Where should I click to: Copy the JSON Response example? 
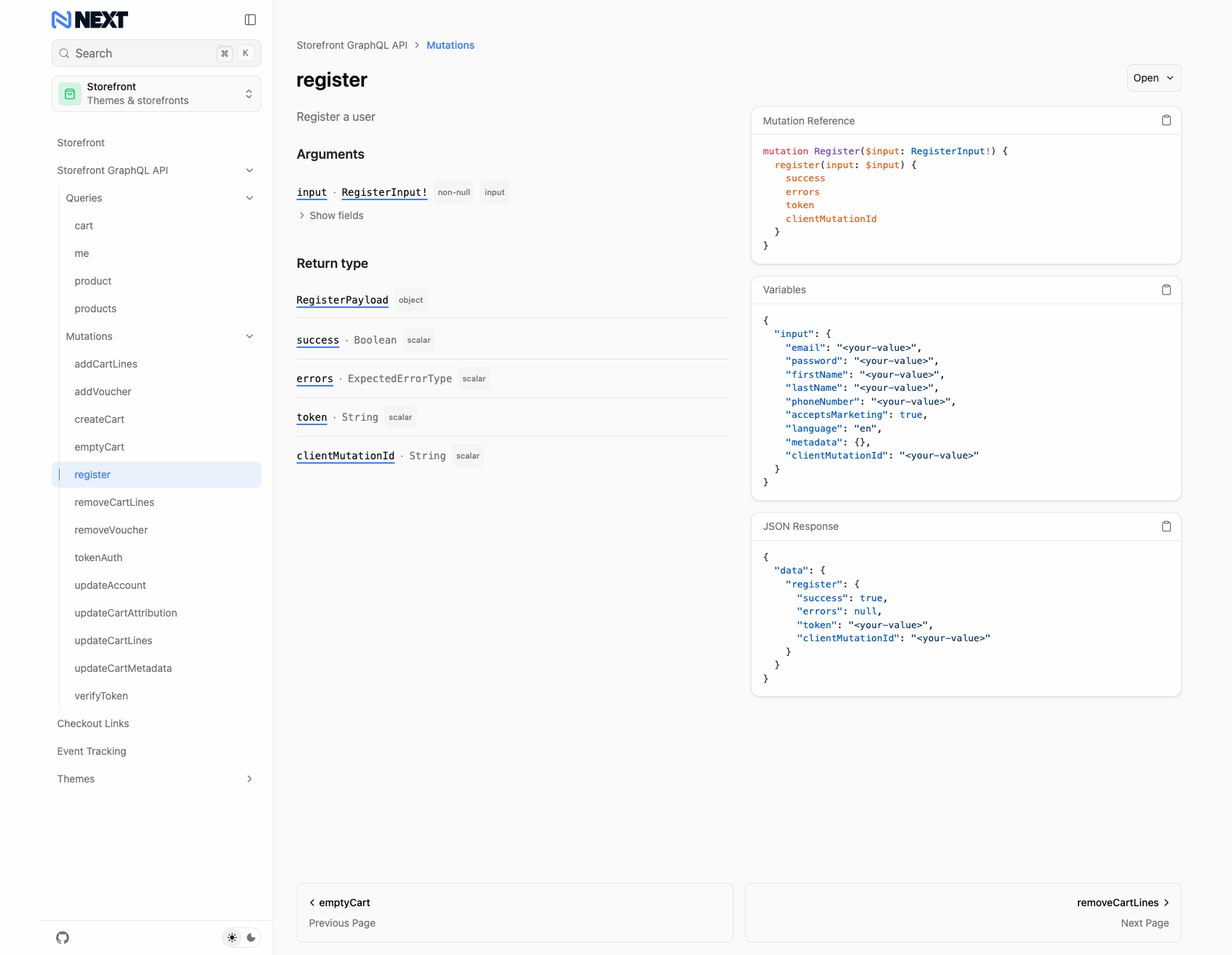coord(1167,526)
